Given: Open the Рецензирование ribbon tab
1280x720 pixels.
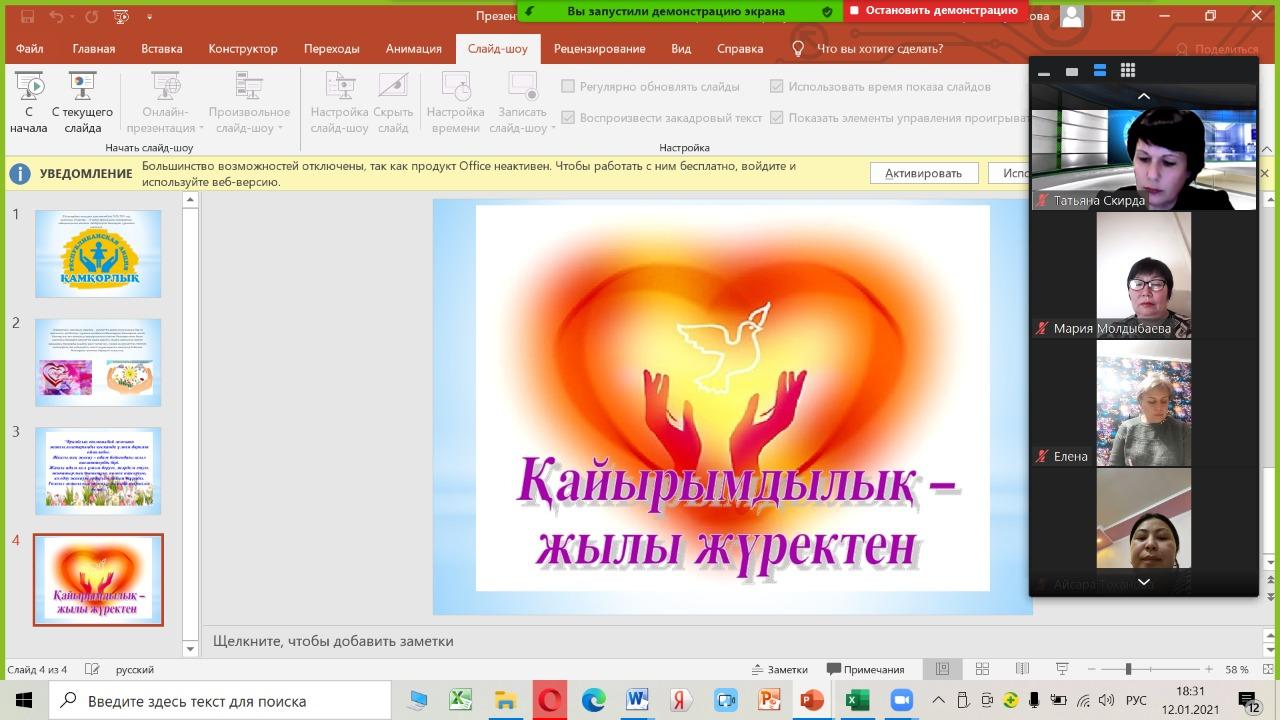Looking at the screenshot, I should pos(599,49).
